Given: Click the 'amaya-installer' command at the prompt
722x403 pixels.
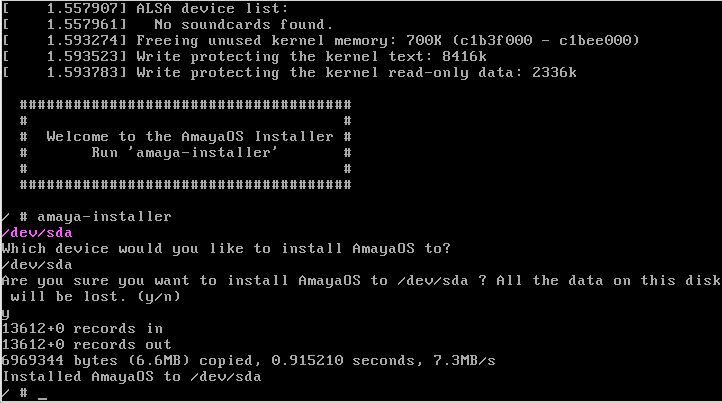Looking at the screenshot, I should 105,216.
